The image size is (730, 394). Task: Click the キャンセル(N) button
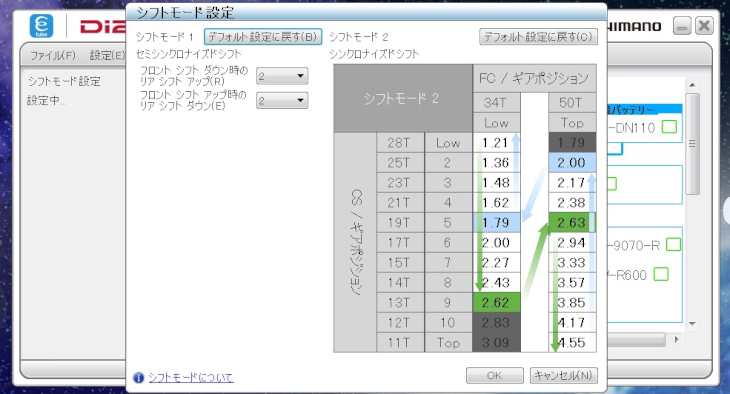pos(563,375)
